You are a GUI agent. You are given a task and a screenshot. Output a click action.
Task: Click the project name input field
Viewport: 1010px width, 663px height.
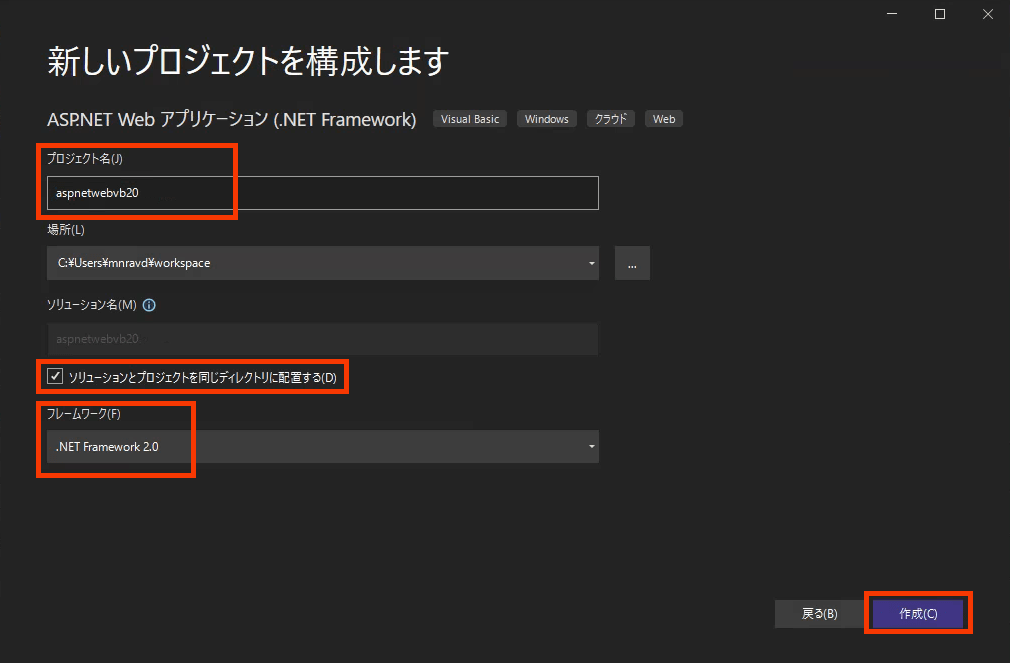[x=323, y=193]
